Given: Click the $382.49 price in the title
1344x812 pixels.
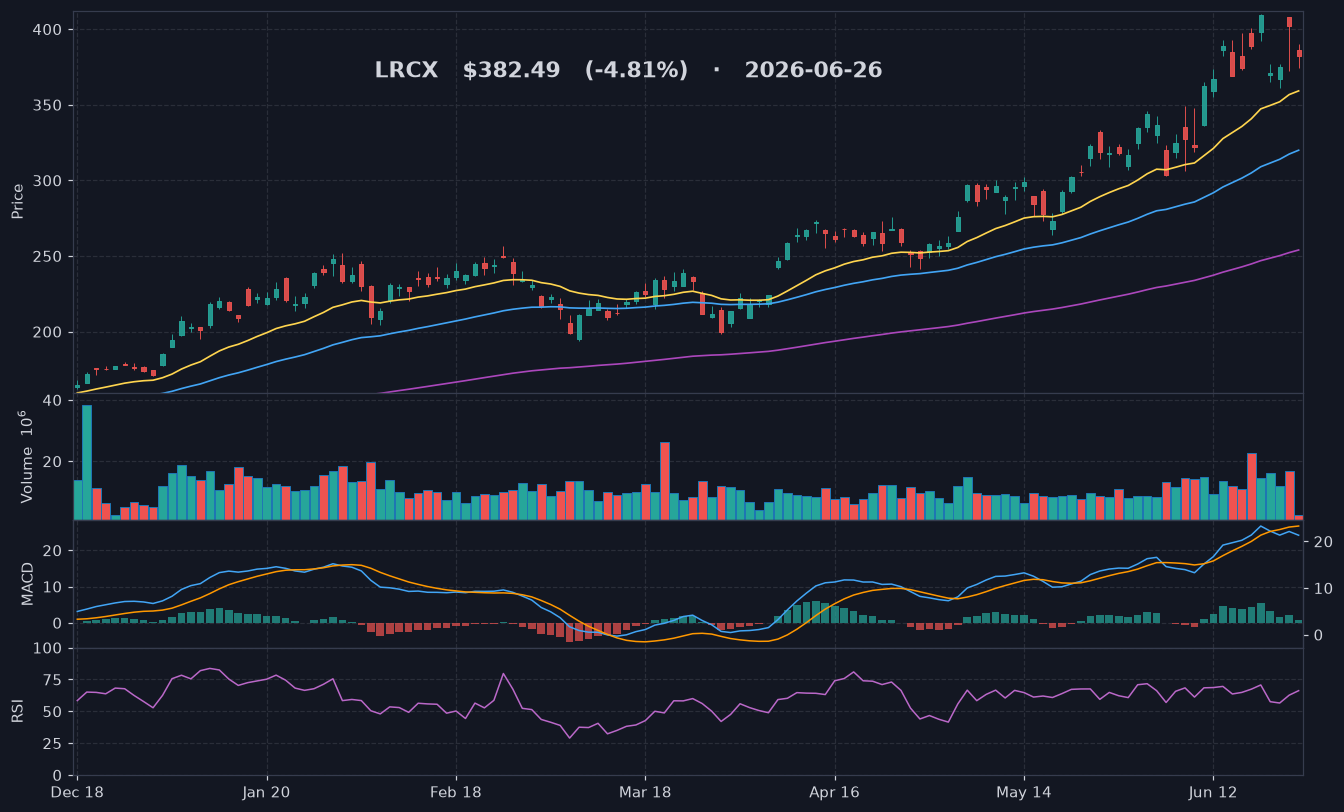Looking at the screenshot, I should [511, 71].
